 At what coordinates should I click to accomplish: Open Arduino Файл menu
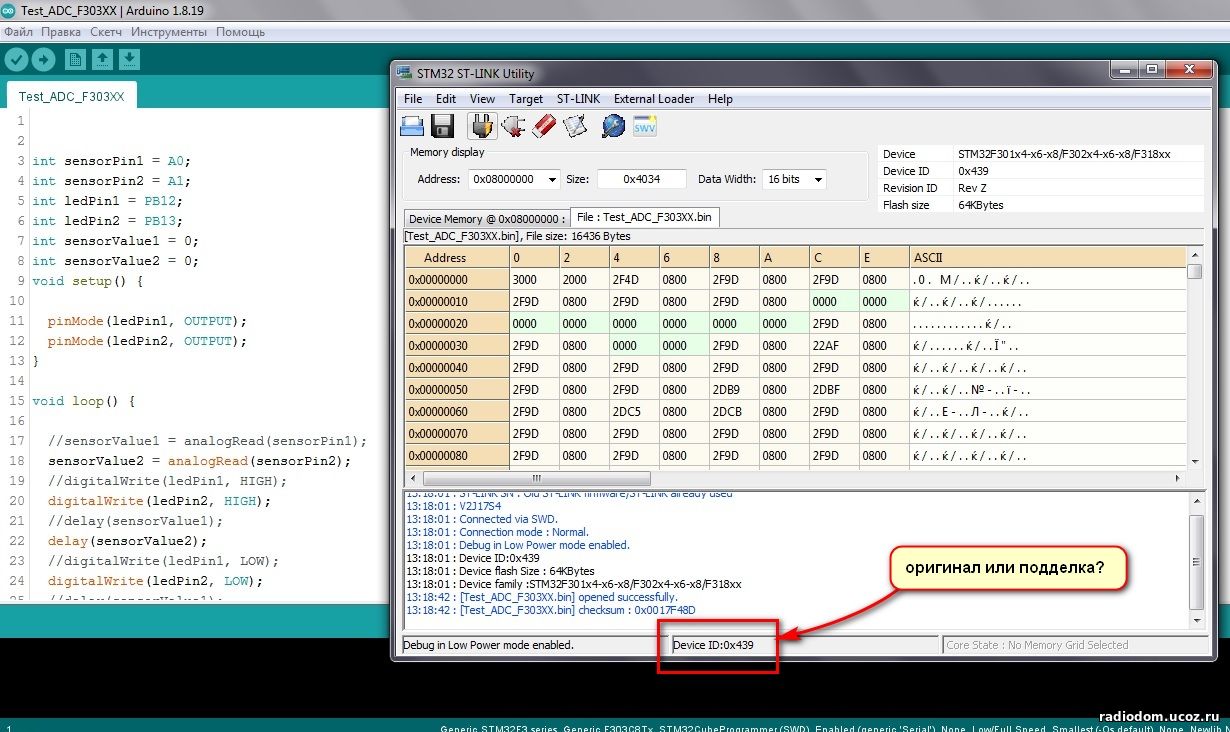[x=18, y=32]
